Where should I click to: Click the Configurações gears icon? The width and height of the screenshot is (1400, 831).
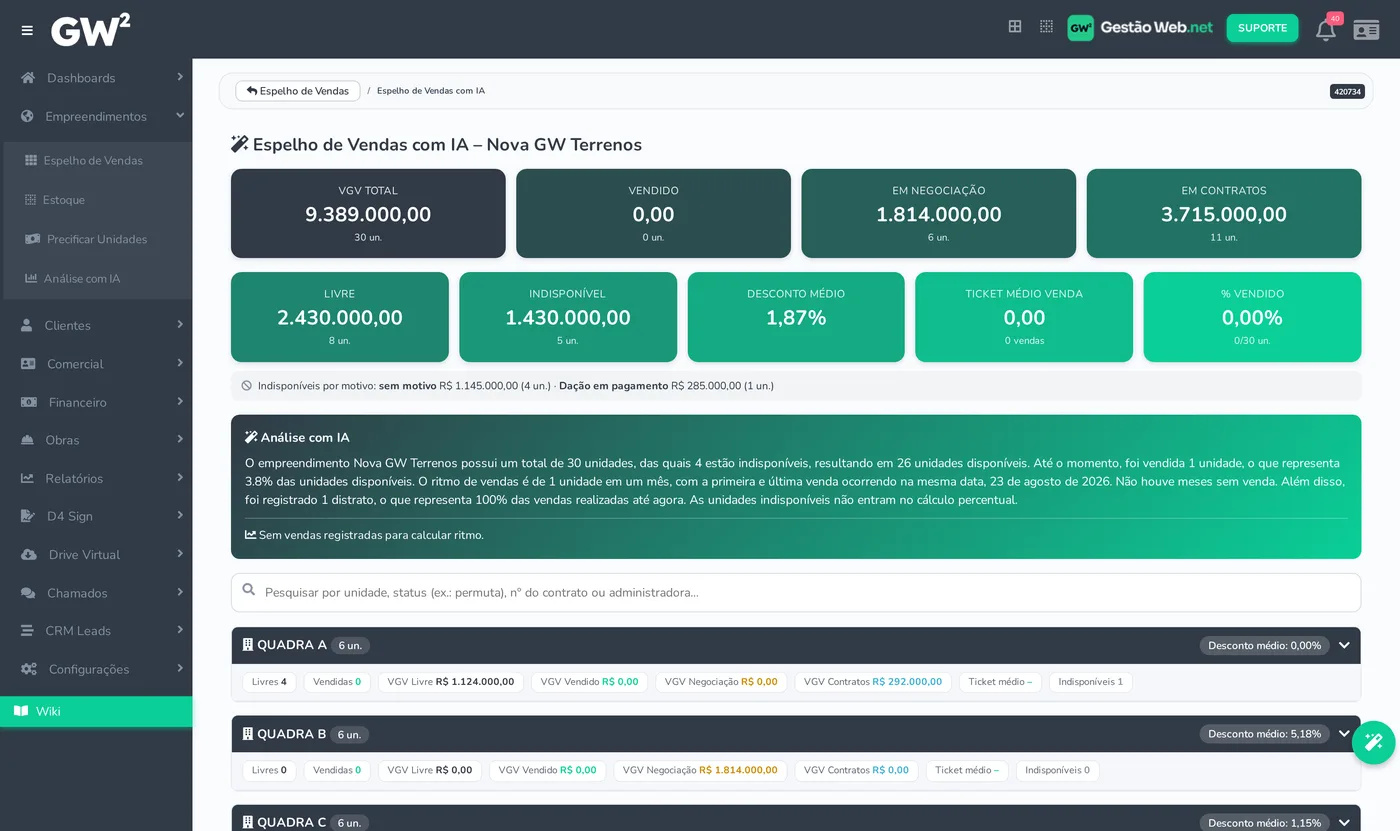pyautogui.click(x=29, y=669)
